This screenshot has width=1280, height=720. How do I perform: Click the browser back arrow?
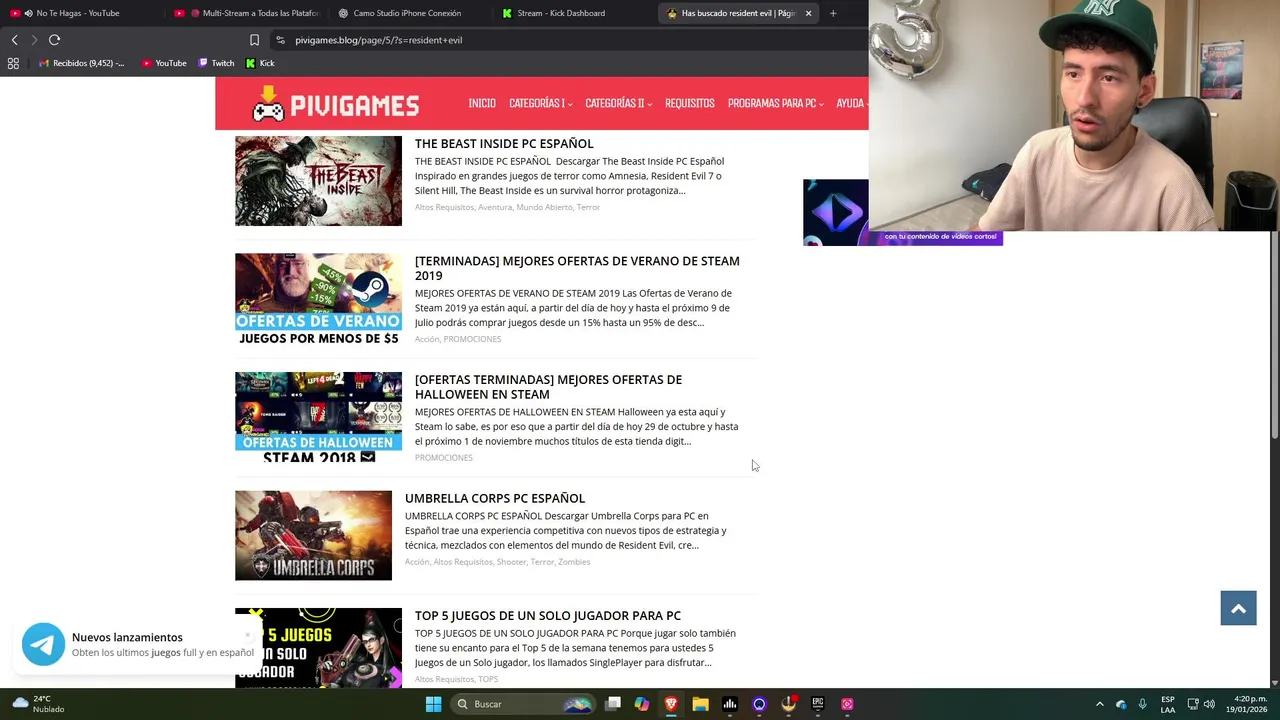(14, 40)
